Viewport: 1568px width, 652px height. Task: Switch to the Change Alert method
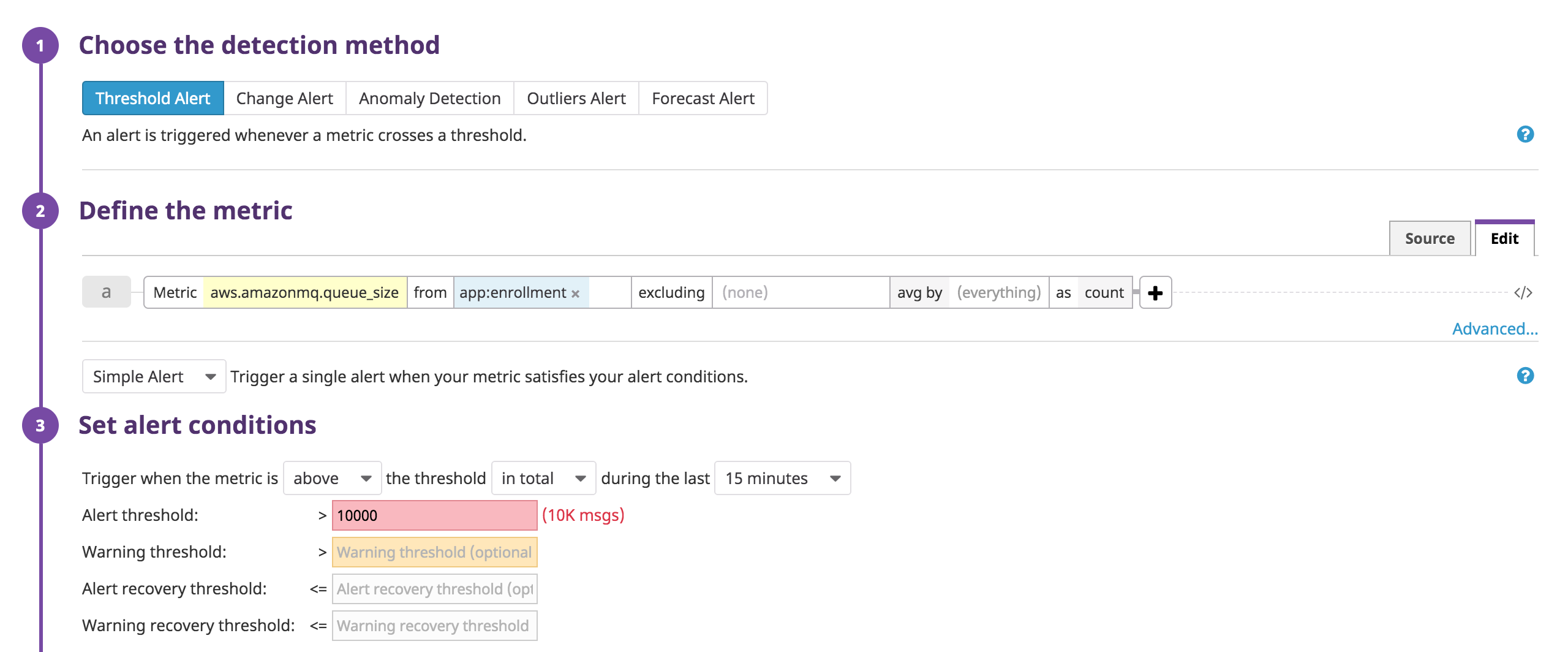(x=285, y=97)
